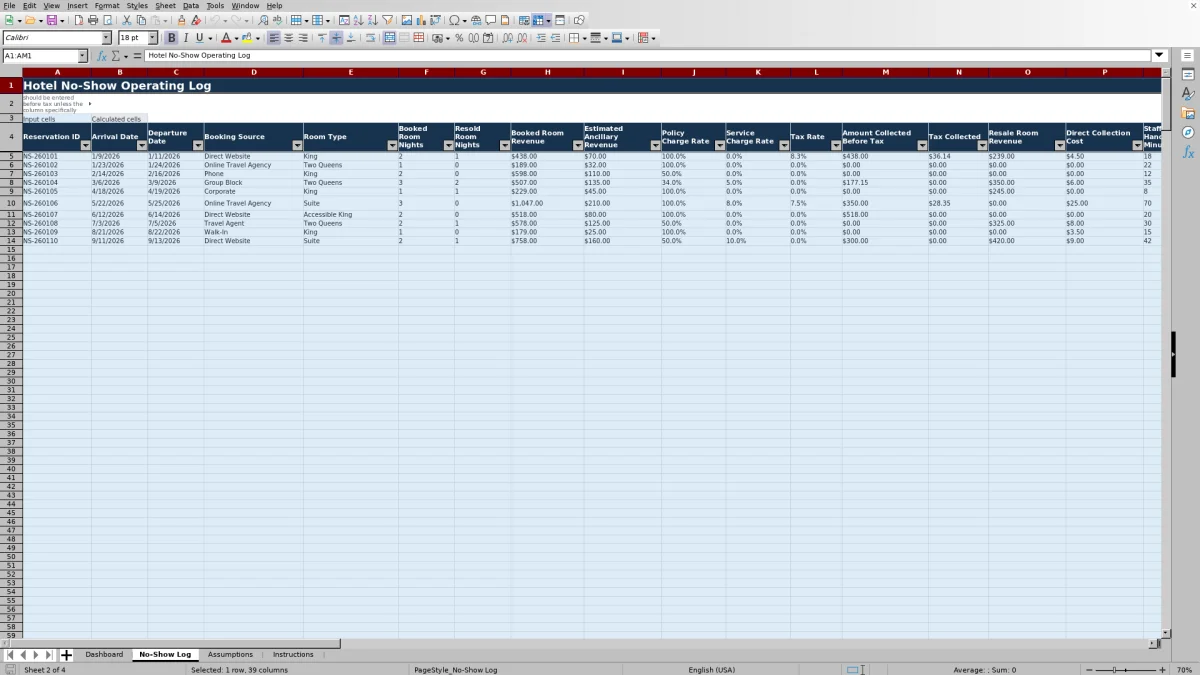Open the Name Box dropdown arrow
Viewport: 1200px width, 675px height.
(82, 56)
